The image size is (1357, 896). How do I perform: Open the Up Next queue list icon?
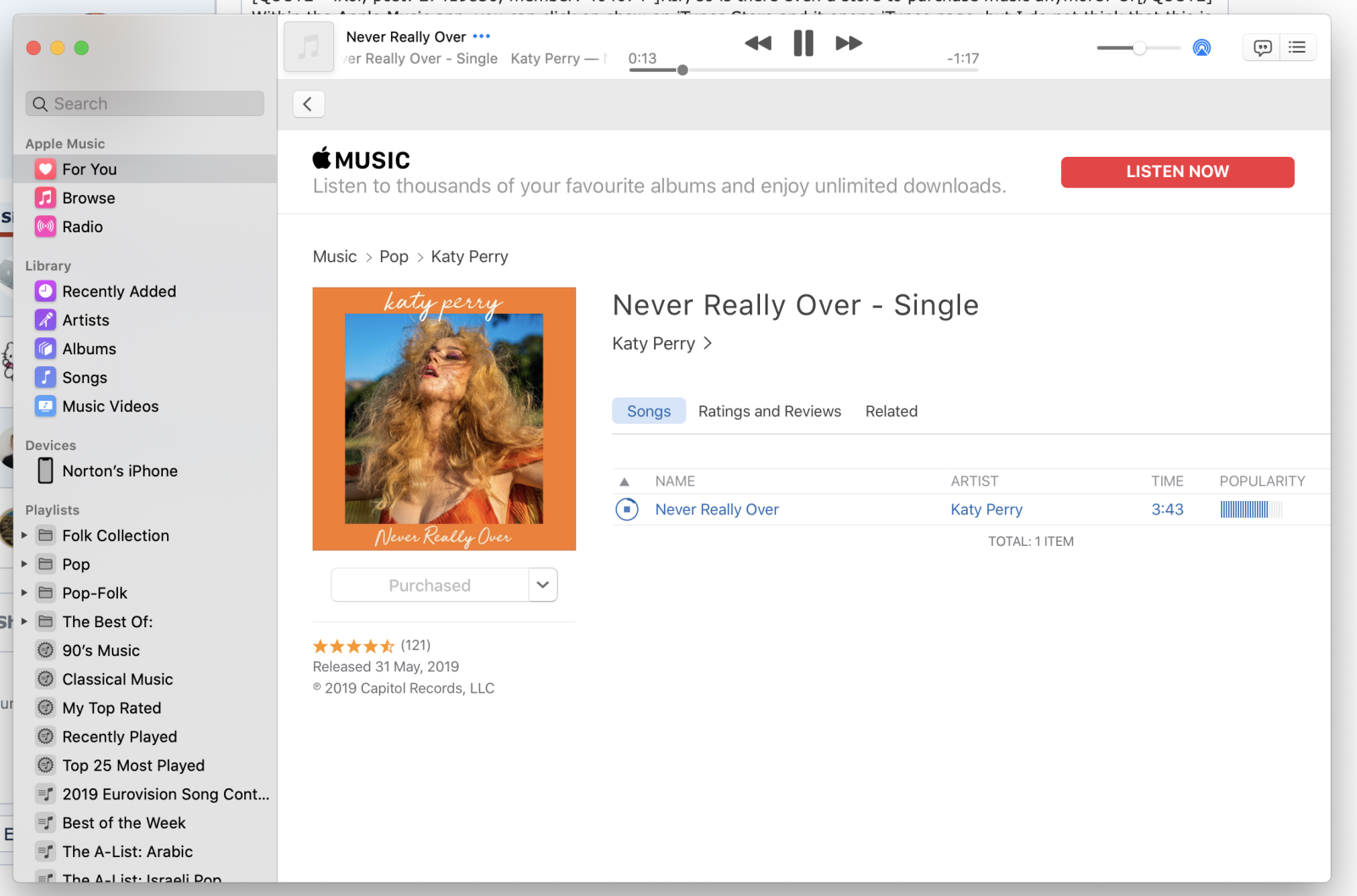(1298, 47)
